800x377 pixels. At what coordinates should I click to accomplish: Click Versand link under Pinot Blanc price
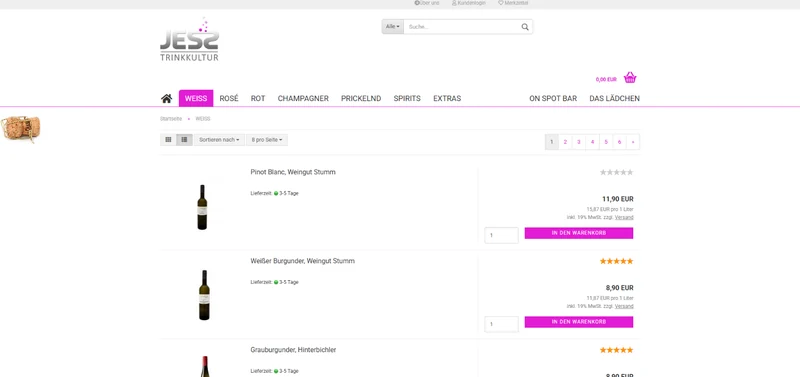pyautogui.click(x=624, y=217)
